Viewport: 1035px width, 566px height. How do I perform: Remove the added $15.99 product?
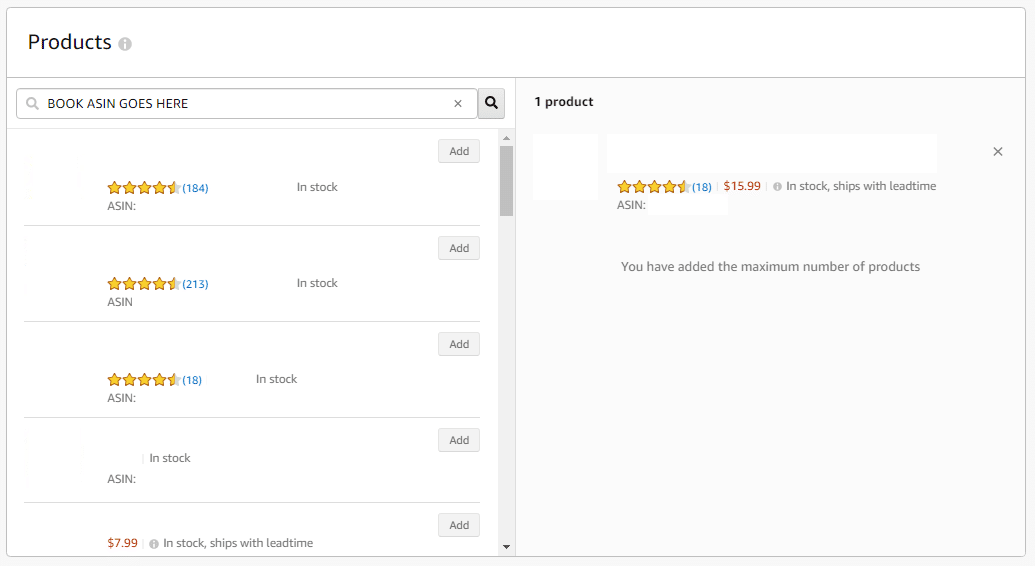(x=997, y=152)
